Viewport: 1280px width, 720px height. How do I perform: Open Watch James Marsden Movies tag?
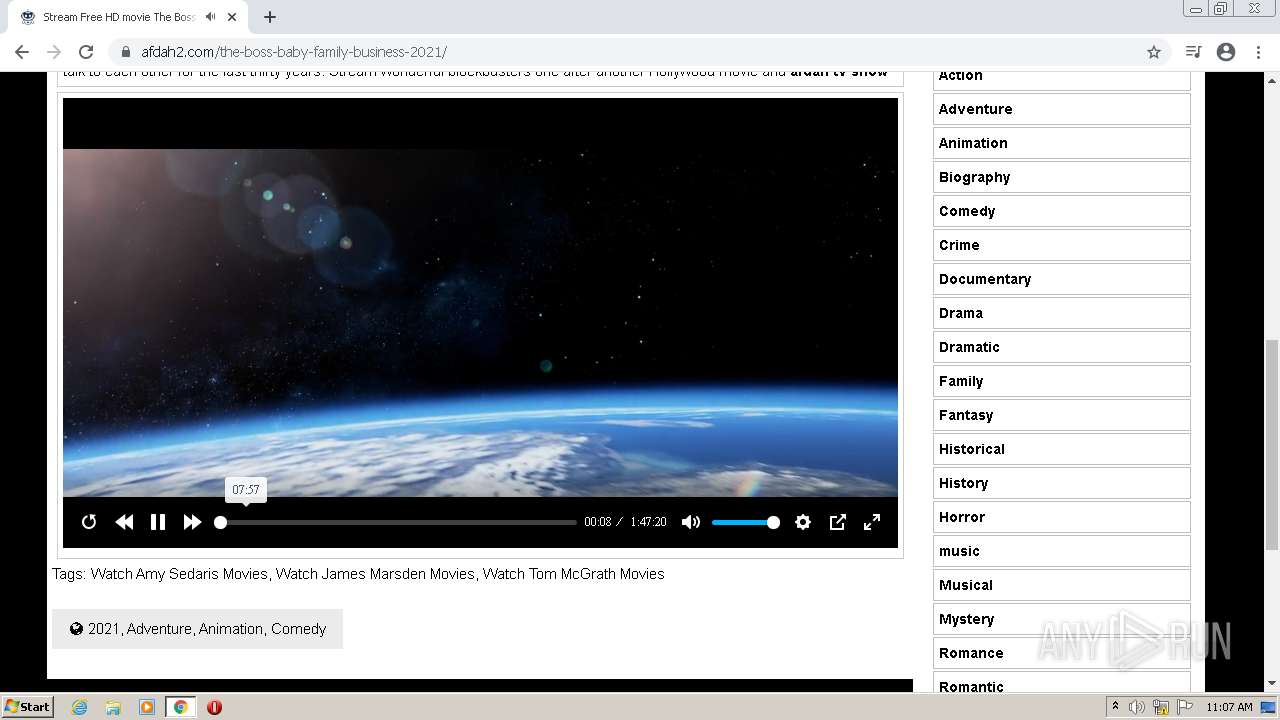(x=375, y=574)
